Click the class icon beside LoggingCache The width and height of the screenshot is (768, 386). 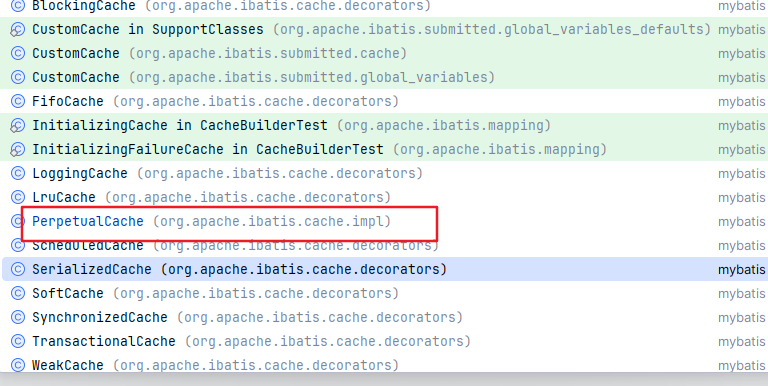(x=18, y=173)
